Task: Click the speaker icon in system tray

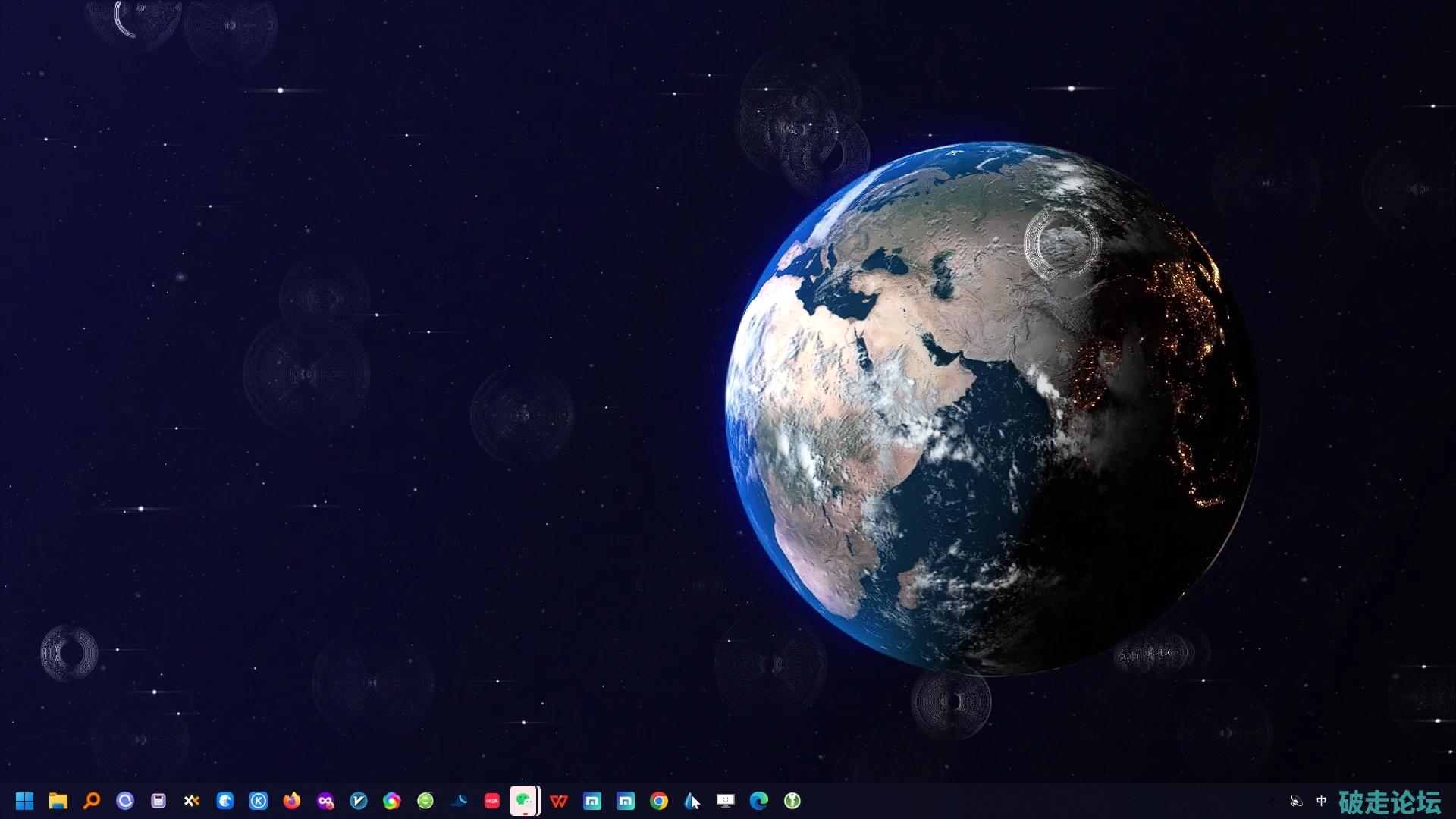Action: point(1297,801)
